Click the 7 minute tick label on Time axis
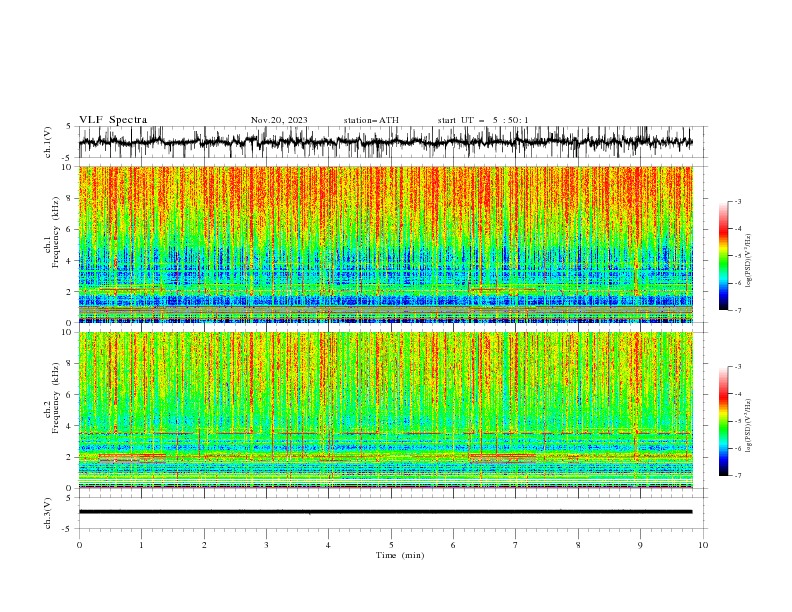The width and height of the screenshot is (792, 612). [516, 545]
